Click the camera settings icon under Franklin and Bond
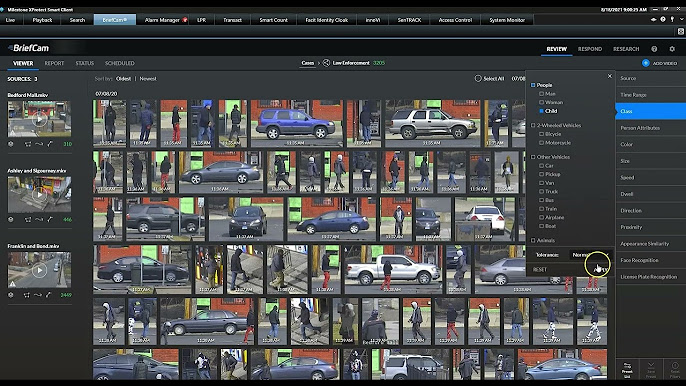 pos(11,295)
